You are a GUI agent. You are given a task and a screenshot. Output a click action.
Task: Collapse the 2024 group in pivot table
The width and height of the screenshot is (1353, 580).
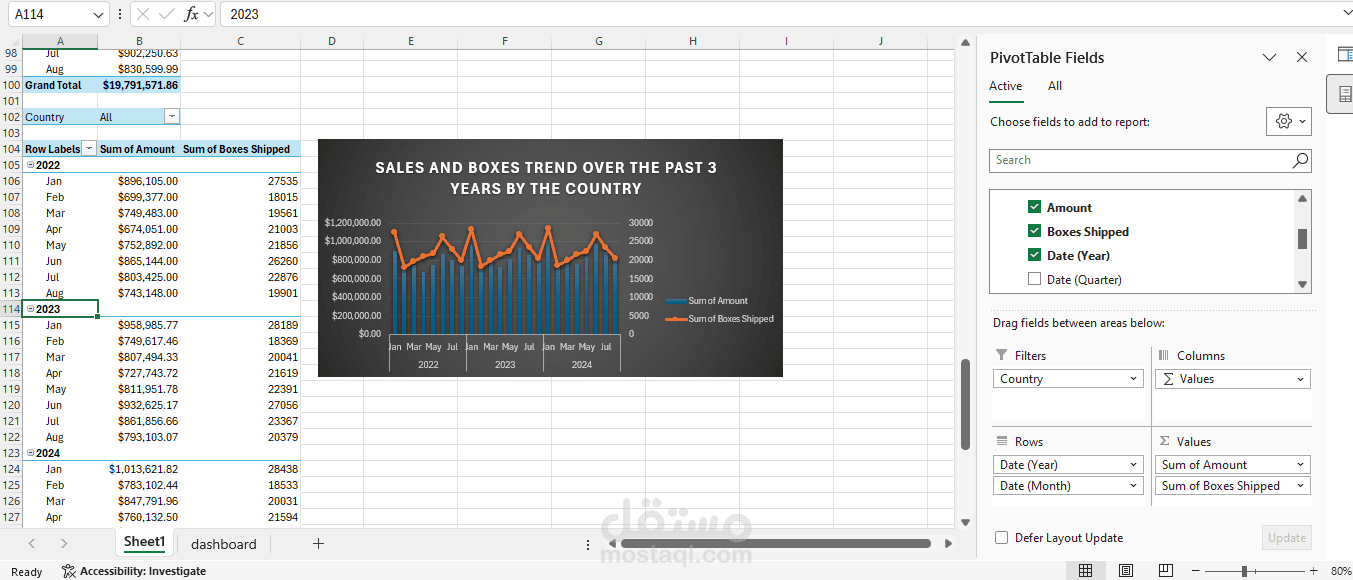click(x=30, y=453)
